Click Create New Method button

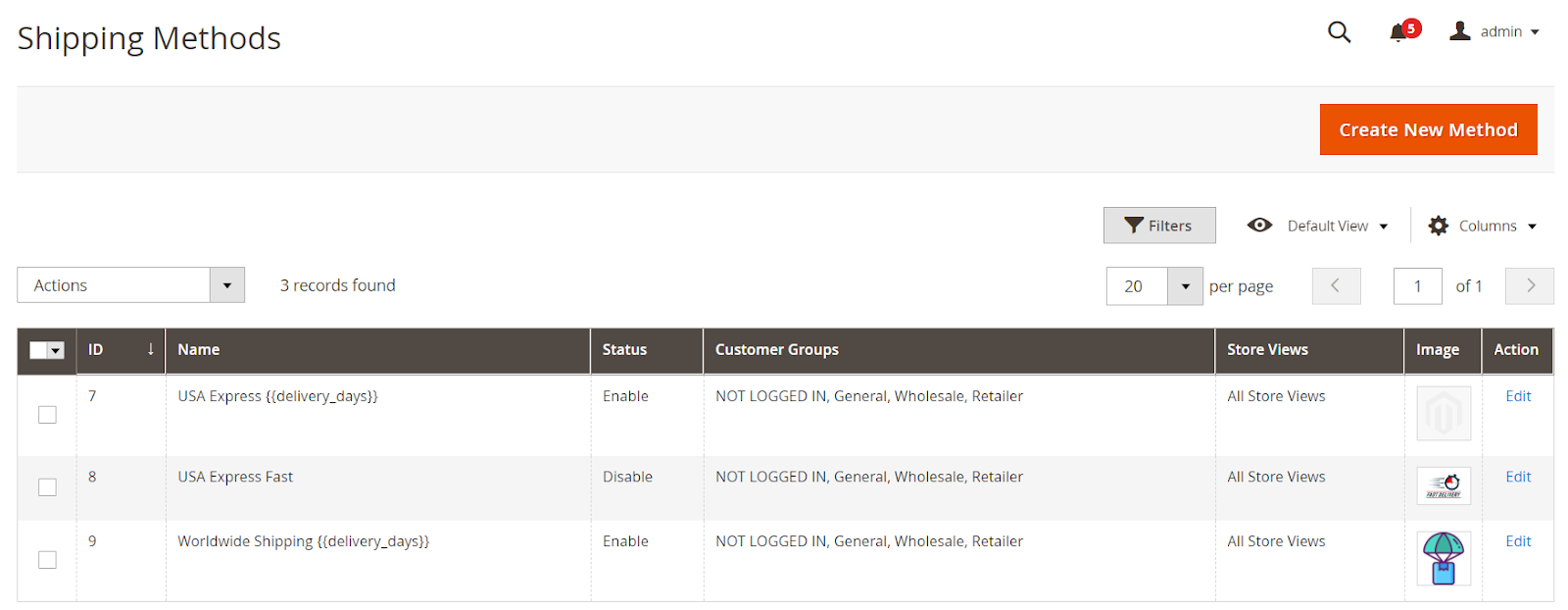1428,129
